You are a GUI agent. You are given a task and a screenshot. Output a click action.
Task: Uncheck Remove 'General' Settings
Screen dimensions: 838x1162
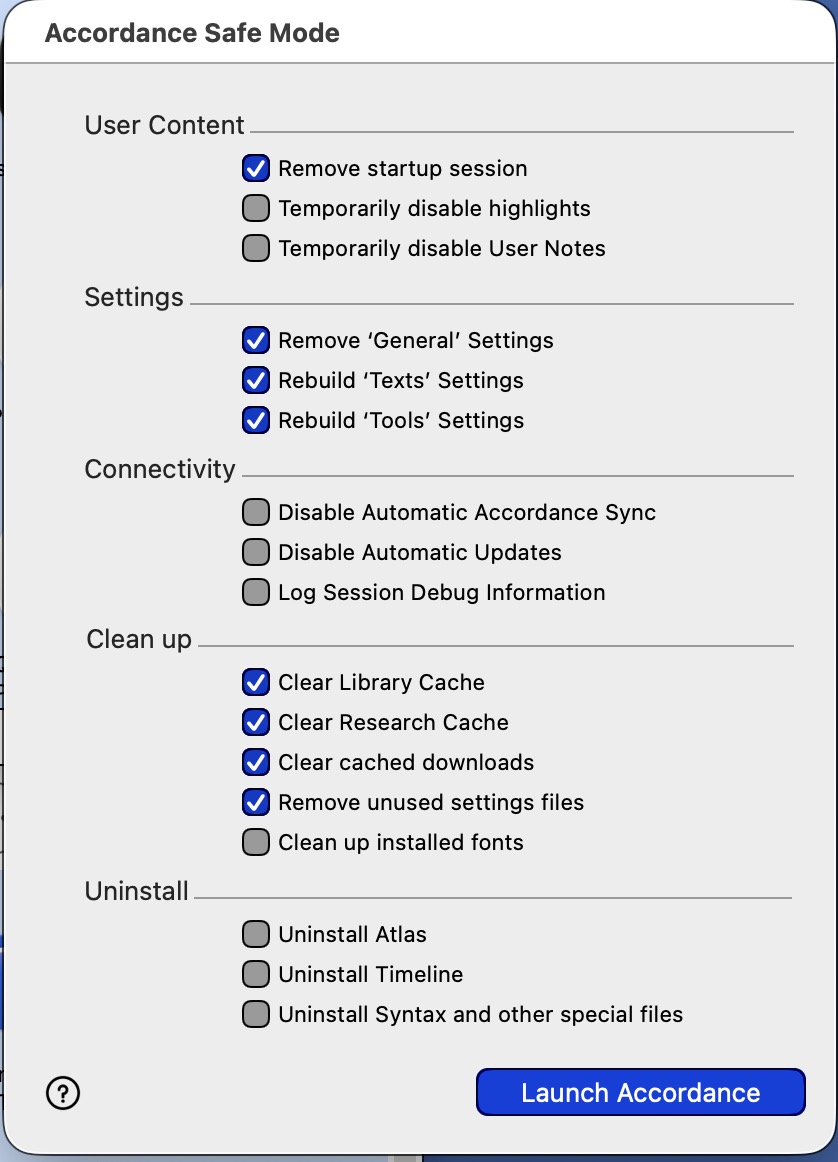256,340
